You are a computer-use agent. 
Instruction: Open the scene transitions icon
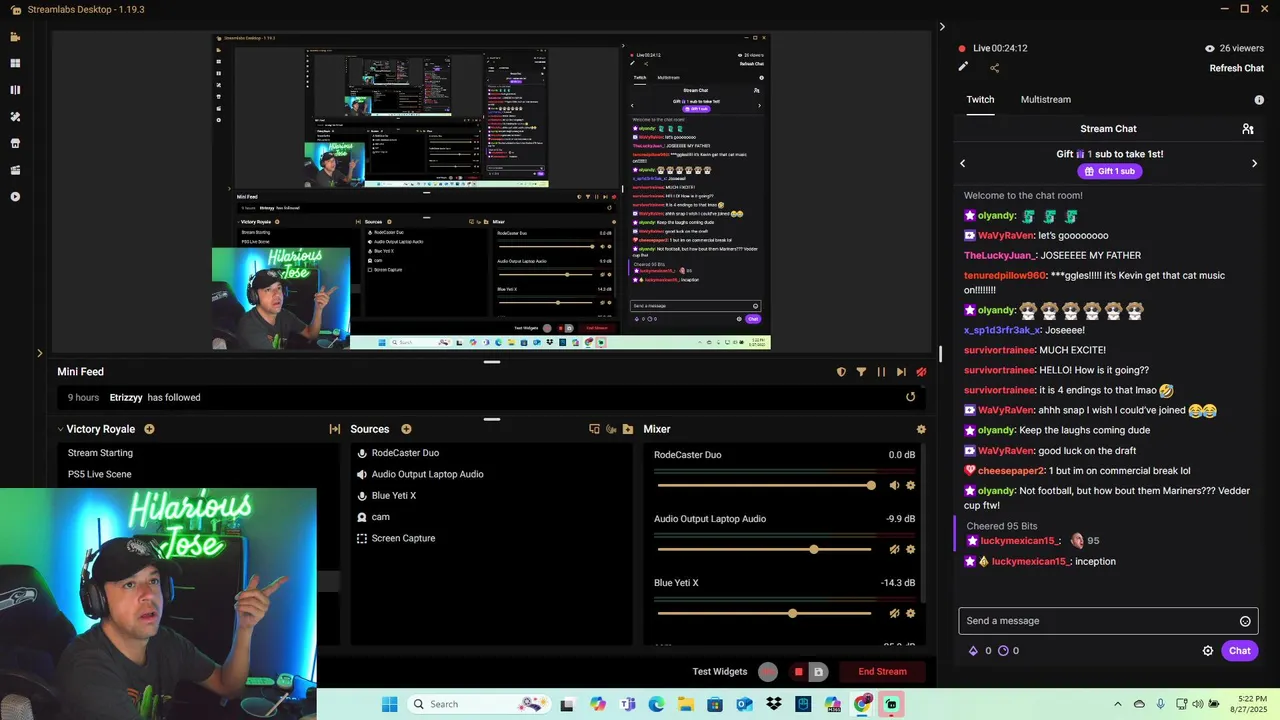tap(335, 429)
